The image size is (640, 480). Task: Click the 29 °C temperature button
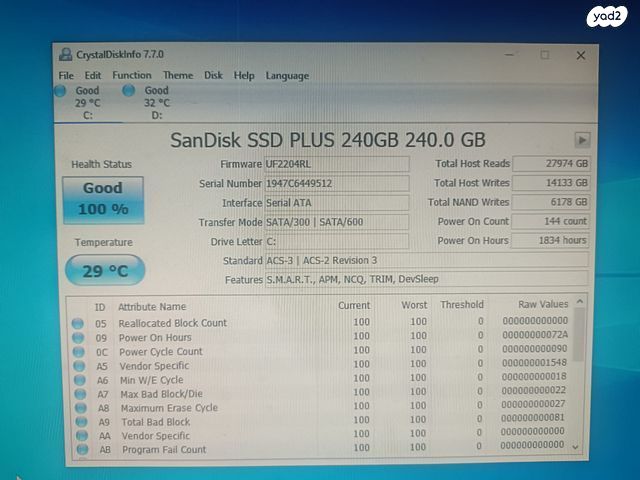(105, 270)
